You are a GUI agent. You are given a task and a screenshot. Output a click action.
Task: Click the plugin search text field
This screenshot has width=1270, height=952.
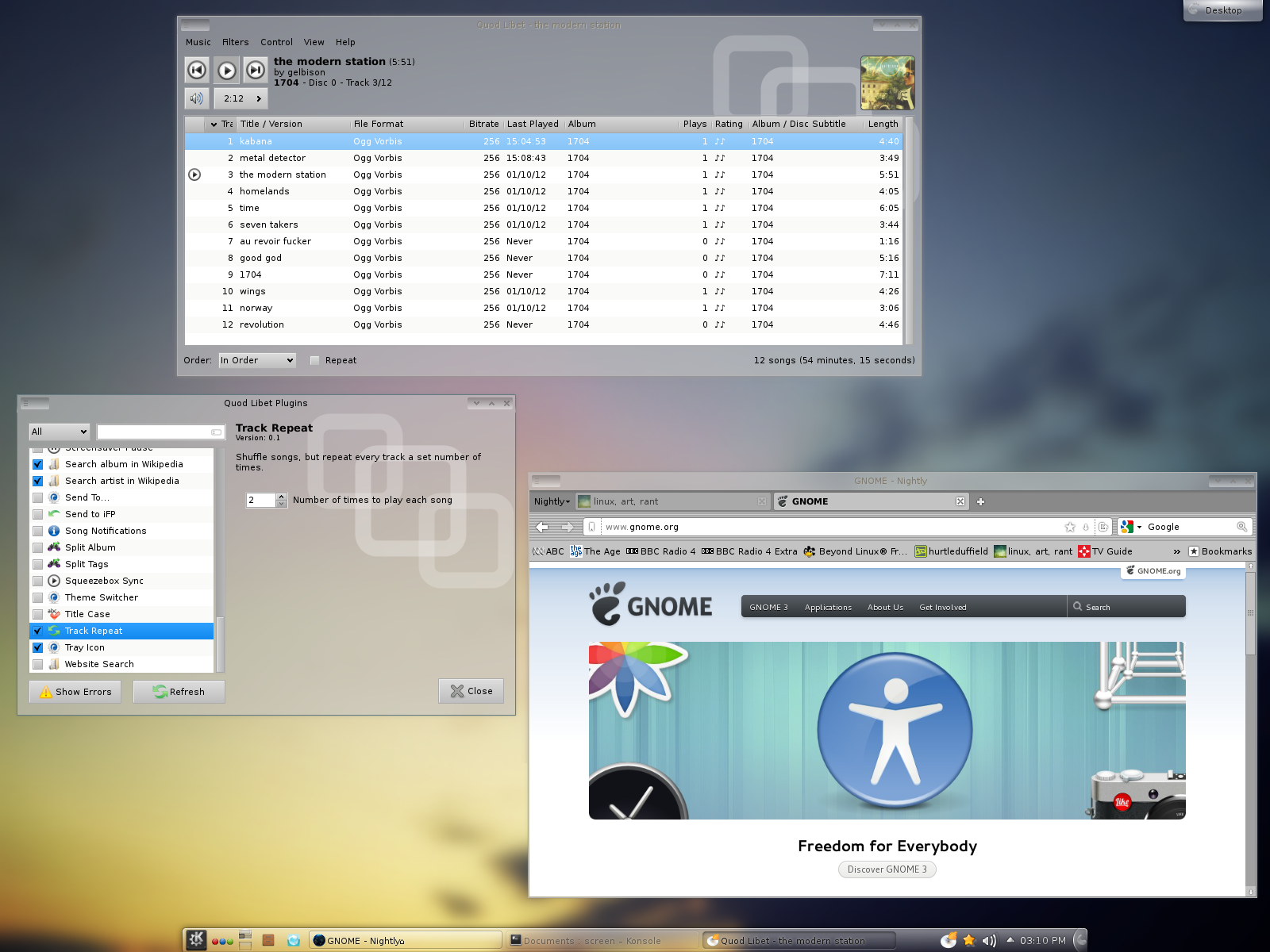coord(160,432)
